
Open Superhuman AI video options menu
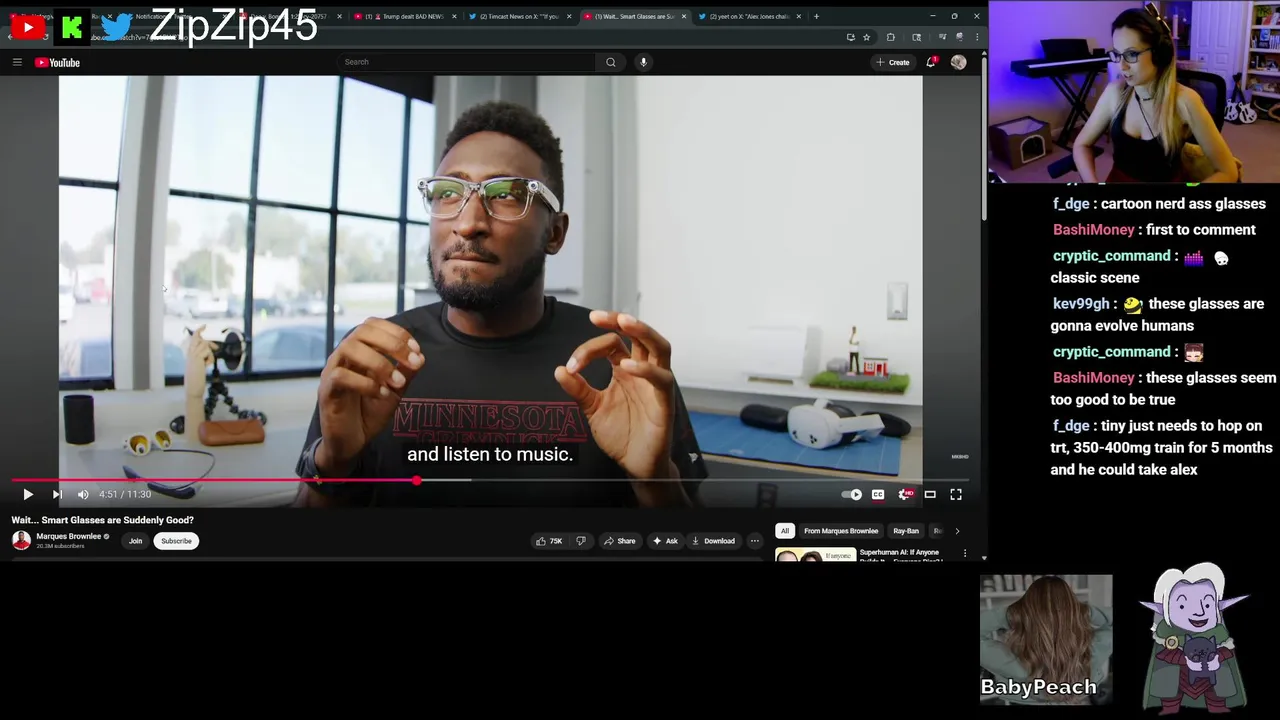(965, 553)
